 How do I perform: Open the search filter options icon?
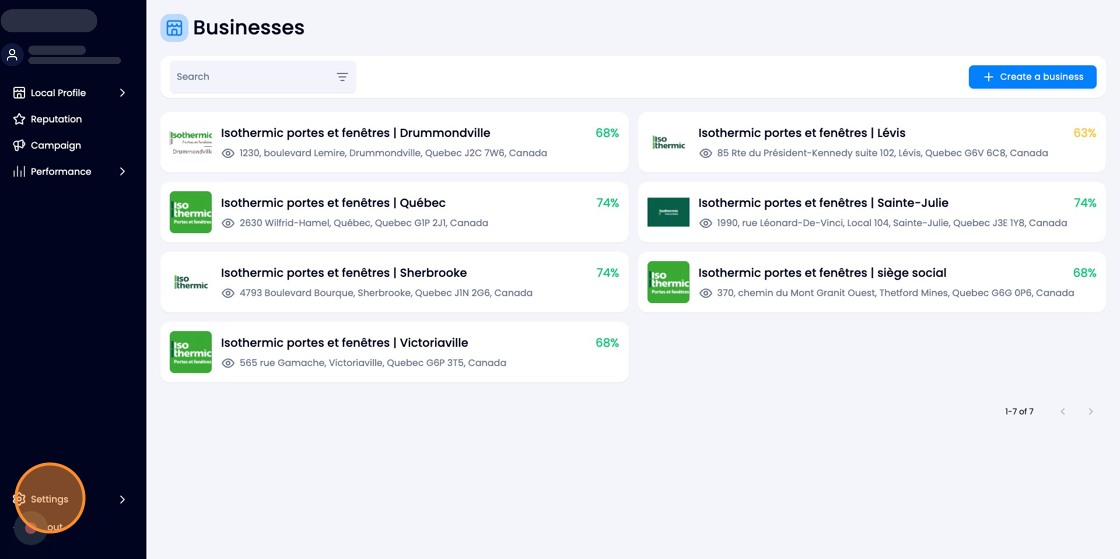pyautogui.click(x=342, y=77)
